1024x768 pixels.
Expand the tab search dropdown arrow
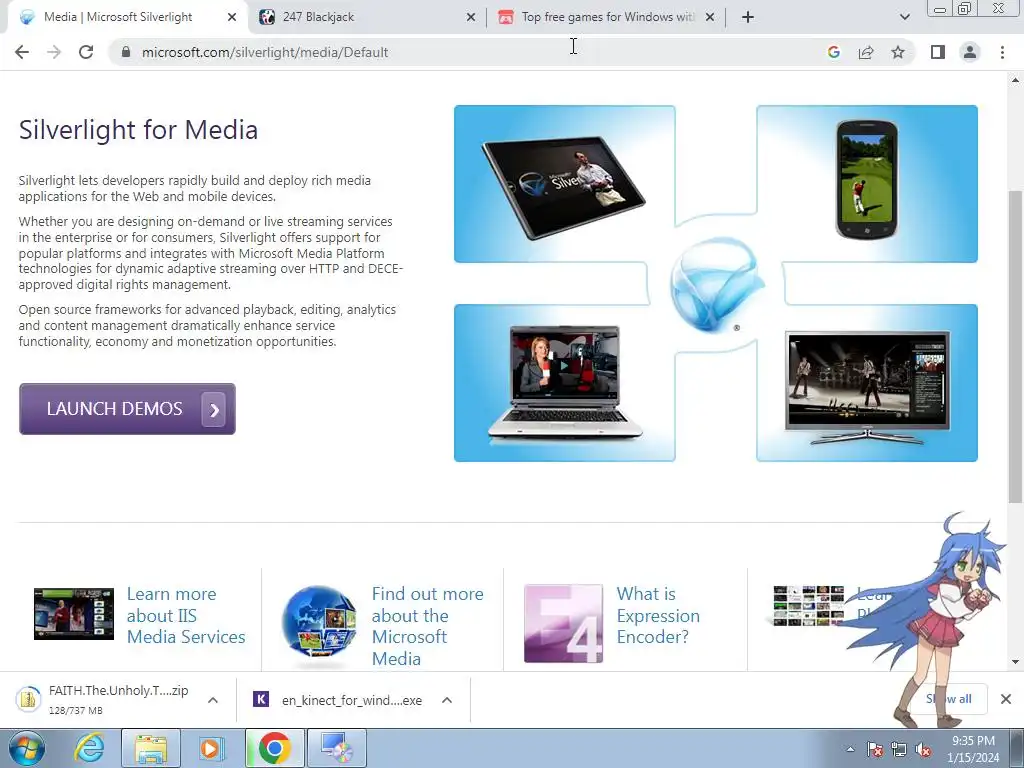pyautogui.click(x=904, y=17)
